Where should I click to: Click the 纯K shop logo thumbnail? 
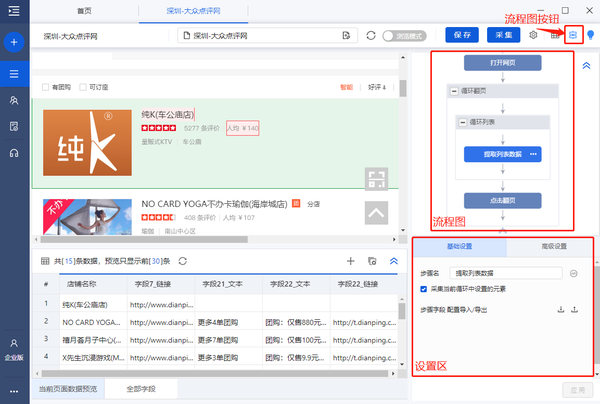tap(87, 143)
